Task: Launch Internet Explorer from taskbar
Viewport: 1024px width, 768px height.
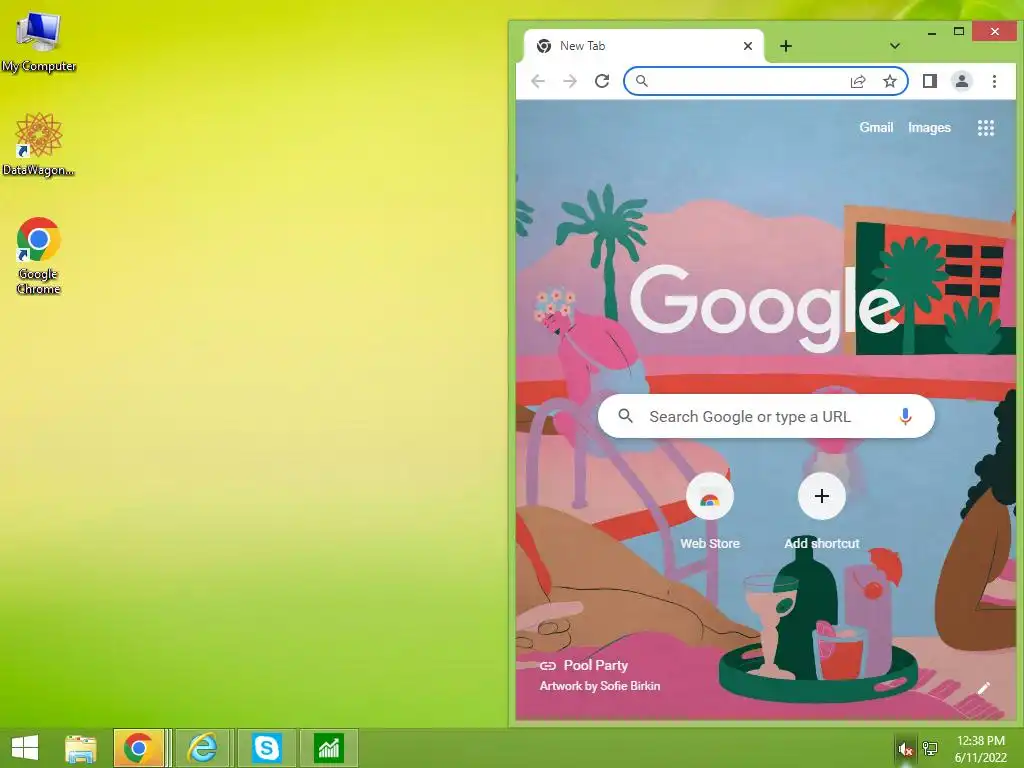Action: point(203,748)
